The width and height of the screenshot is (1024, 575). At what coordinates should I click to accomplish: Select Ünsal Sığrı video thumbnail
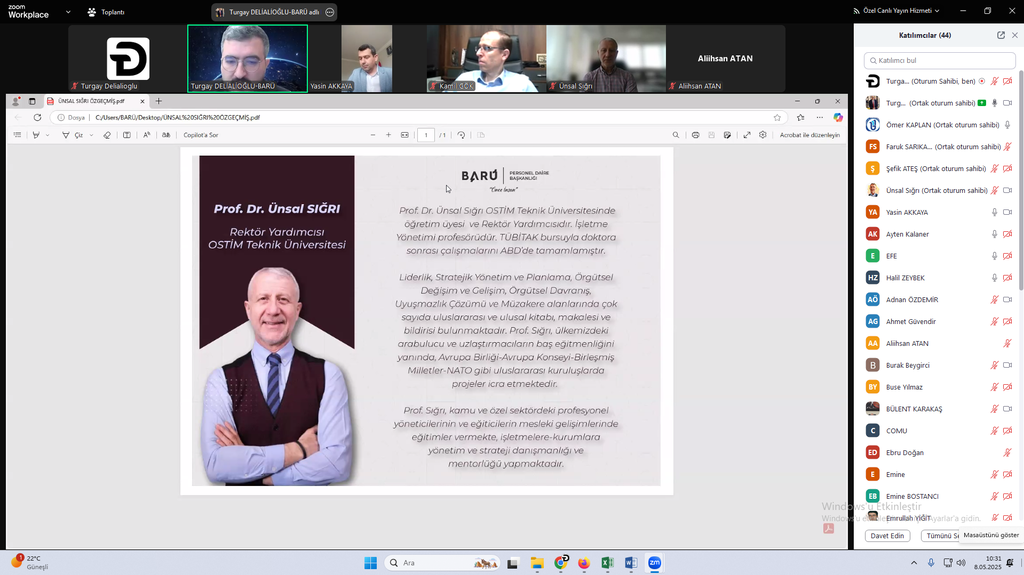pyautogui.click(x=606, y=58)
